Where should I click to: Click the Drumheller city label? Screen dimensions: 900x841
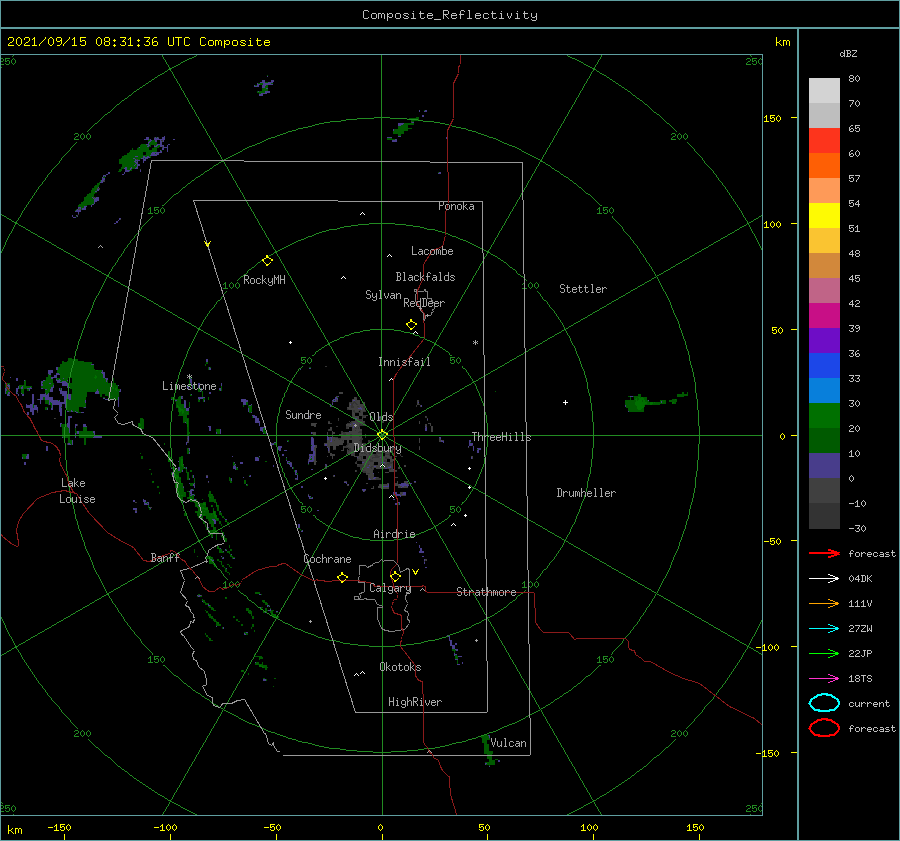click(x=586, y=493)
